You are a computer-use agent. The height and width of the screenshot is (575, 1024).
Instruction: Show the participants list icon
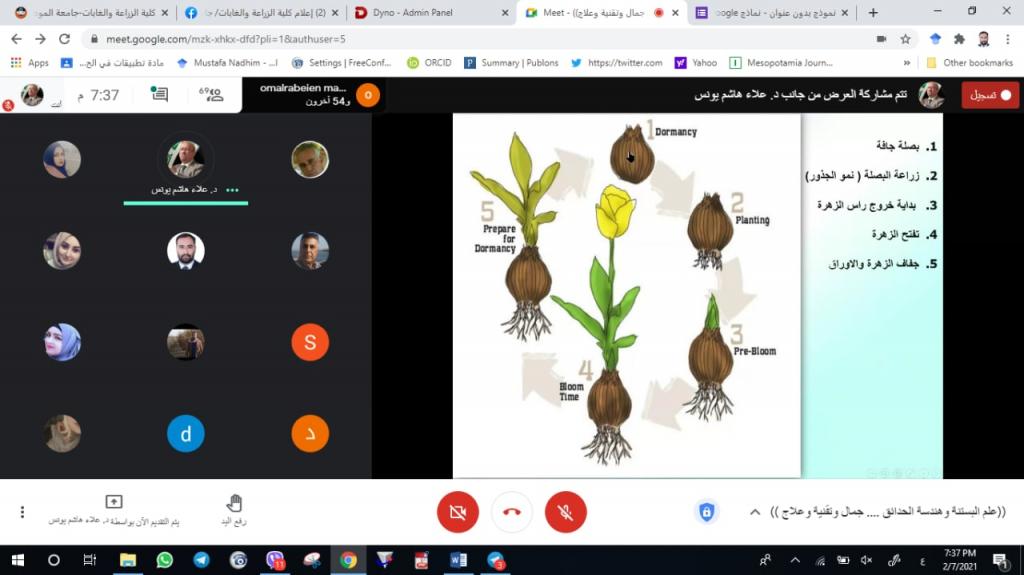[213, 95]
